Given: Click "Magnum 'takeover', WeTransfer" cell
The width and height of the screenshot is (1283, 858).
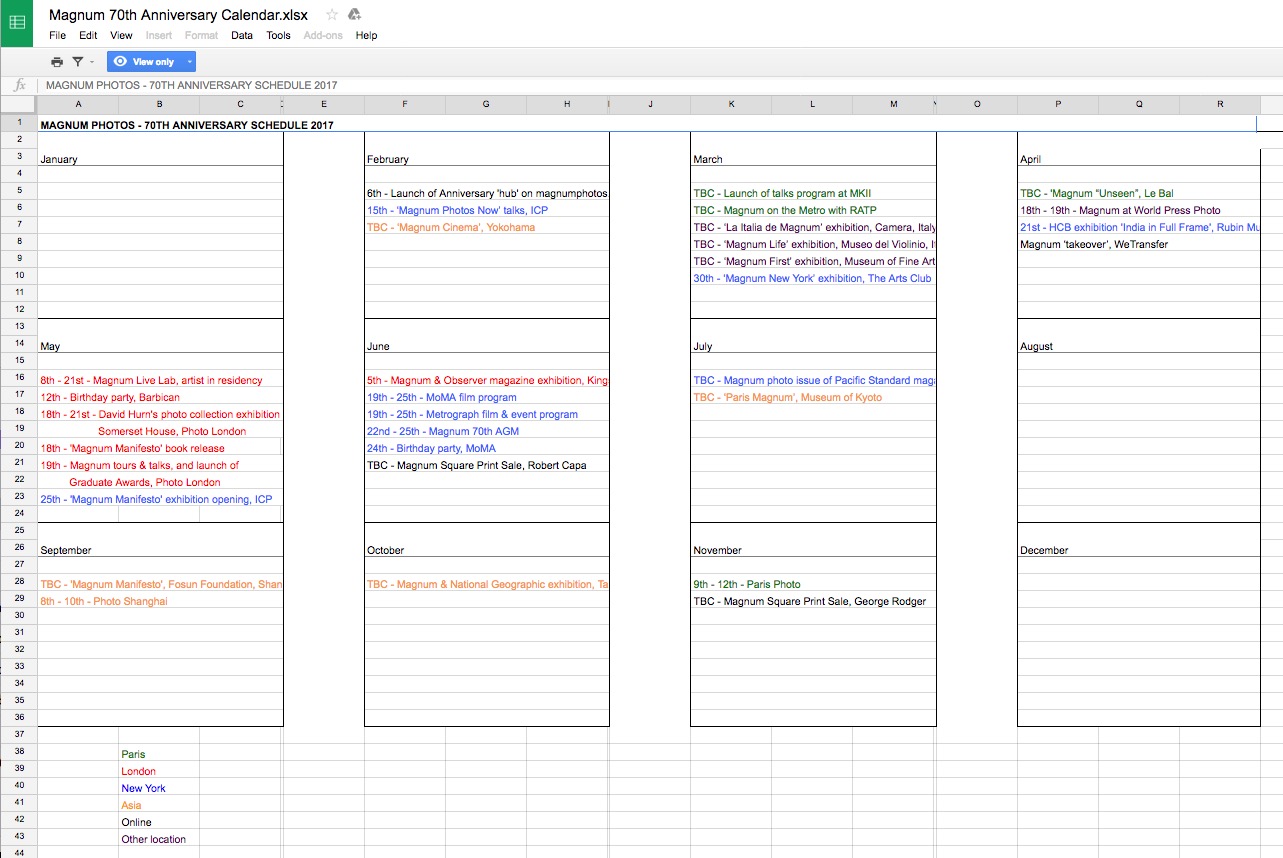Looking at the screenshot, I should tap(1094, 244).
